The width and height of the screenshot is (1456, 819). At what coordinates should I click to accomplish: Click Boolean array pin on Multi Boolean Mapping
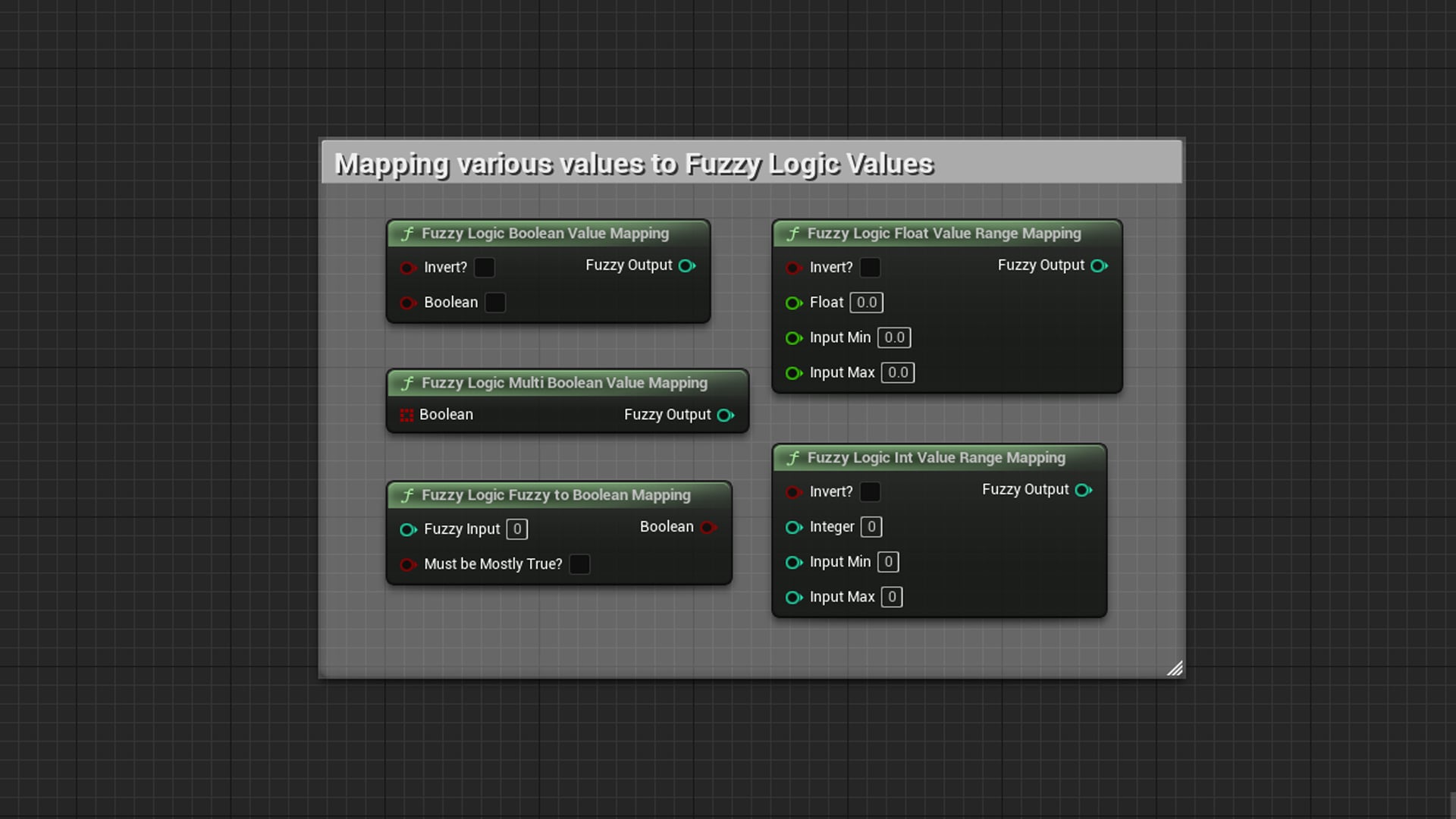click(x=406, y=415)
